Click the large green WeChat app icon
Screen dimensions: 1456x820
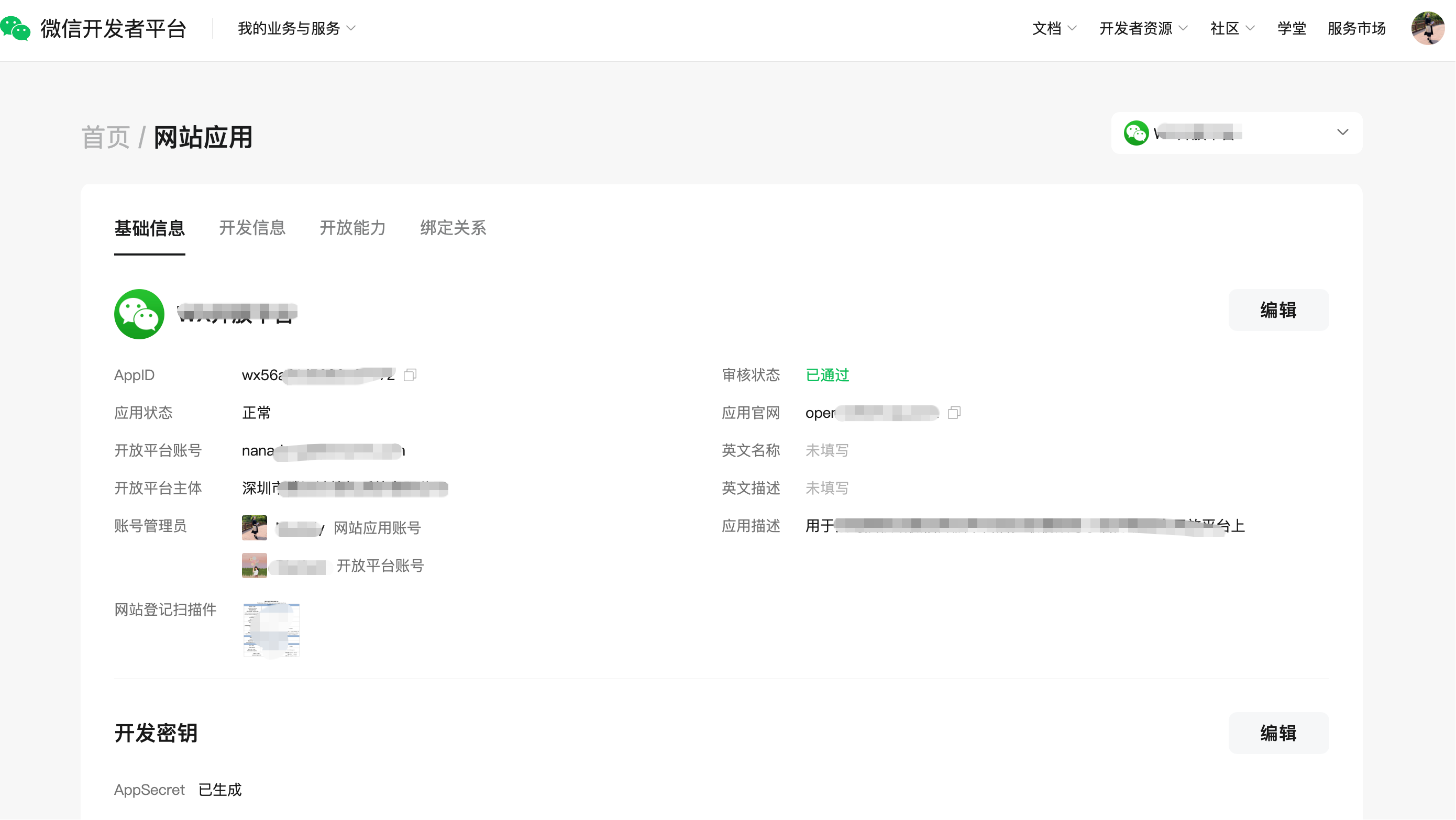point(139,314)
